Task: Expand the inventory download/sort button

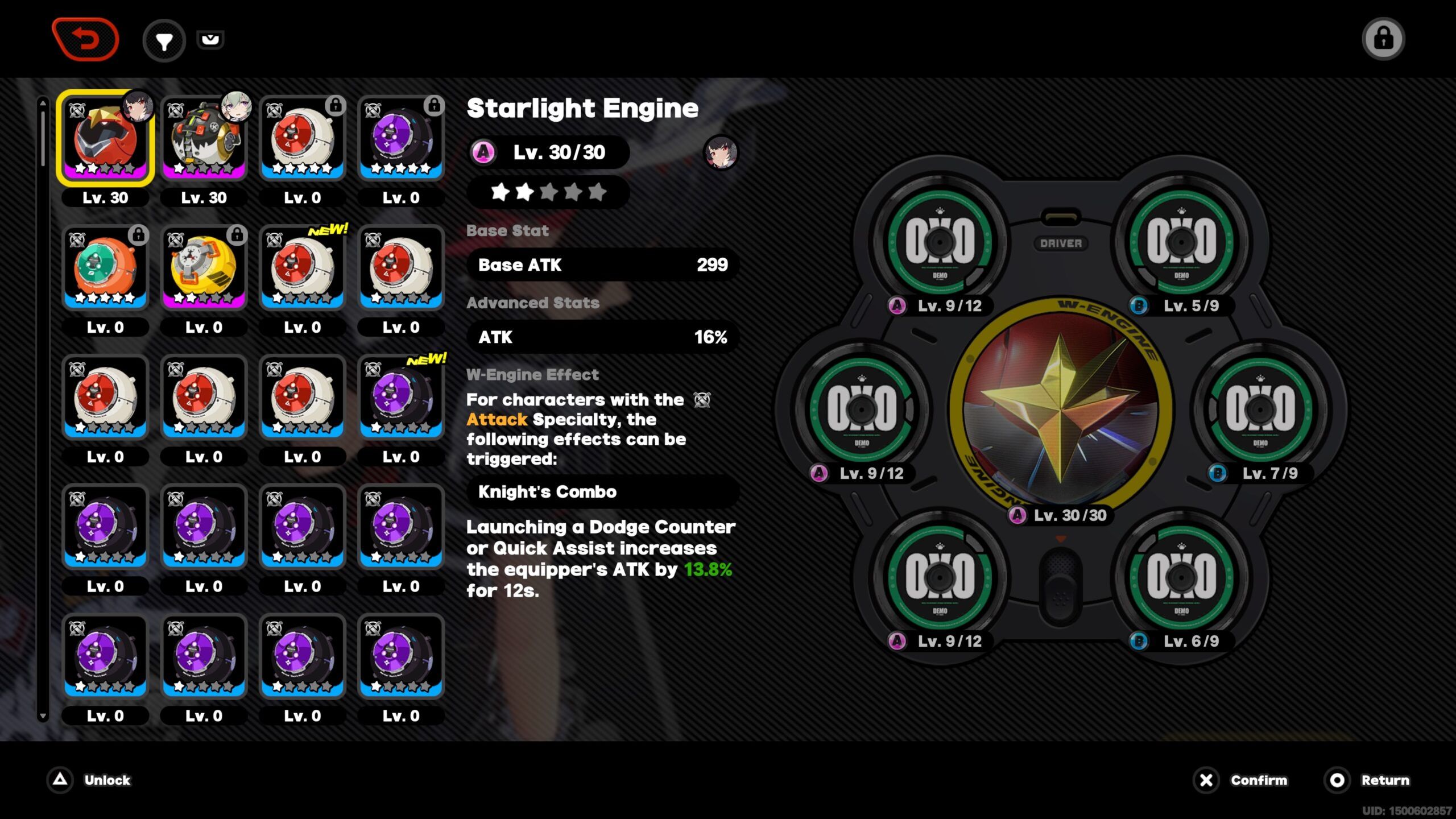Action: [x=209, y=39]
